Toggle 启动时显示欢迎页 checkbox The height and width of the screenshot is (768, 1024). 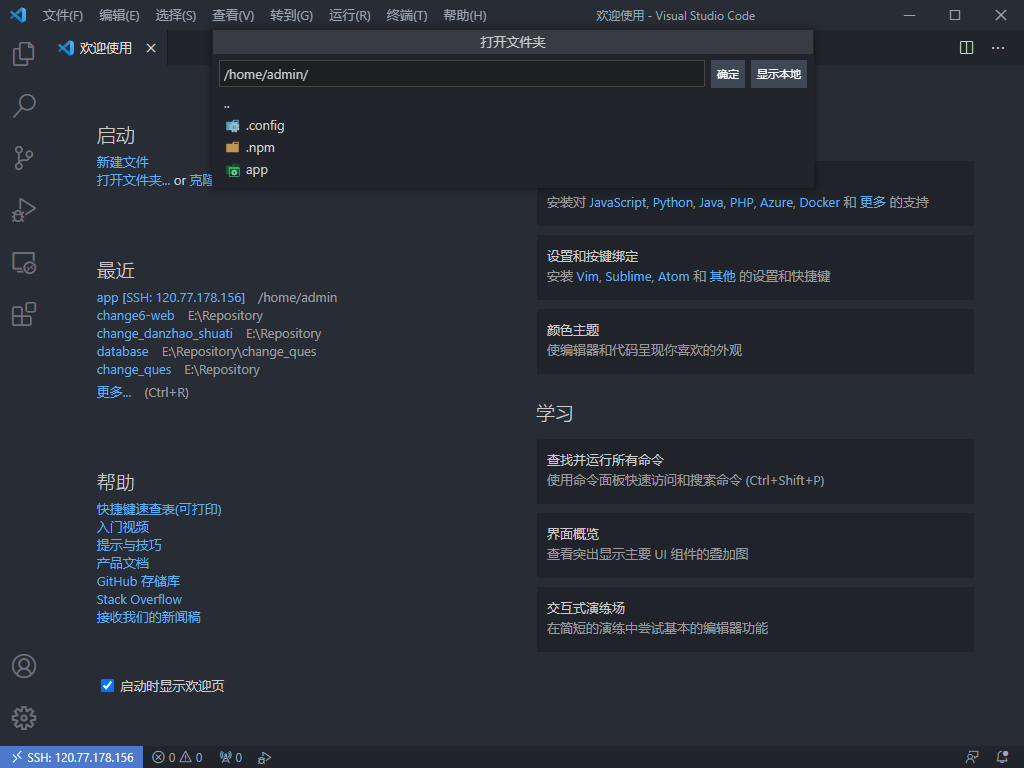(108, 686)
